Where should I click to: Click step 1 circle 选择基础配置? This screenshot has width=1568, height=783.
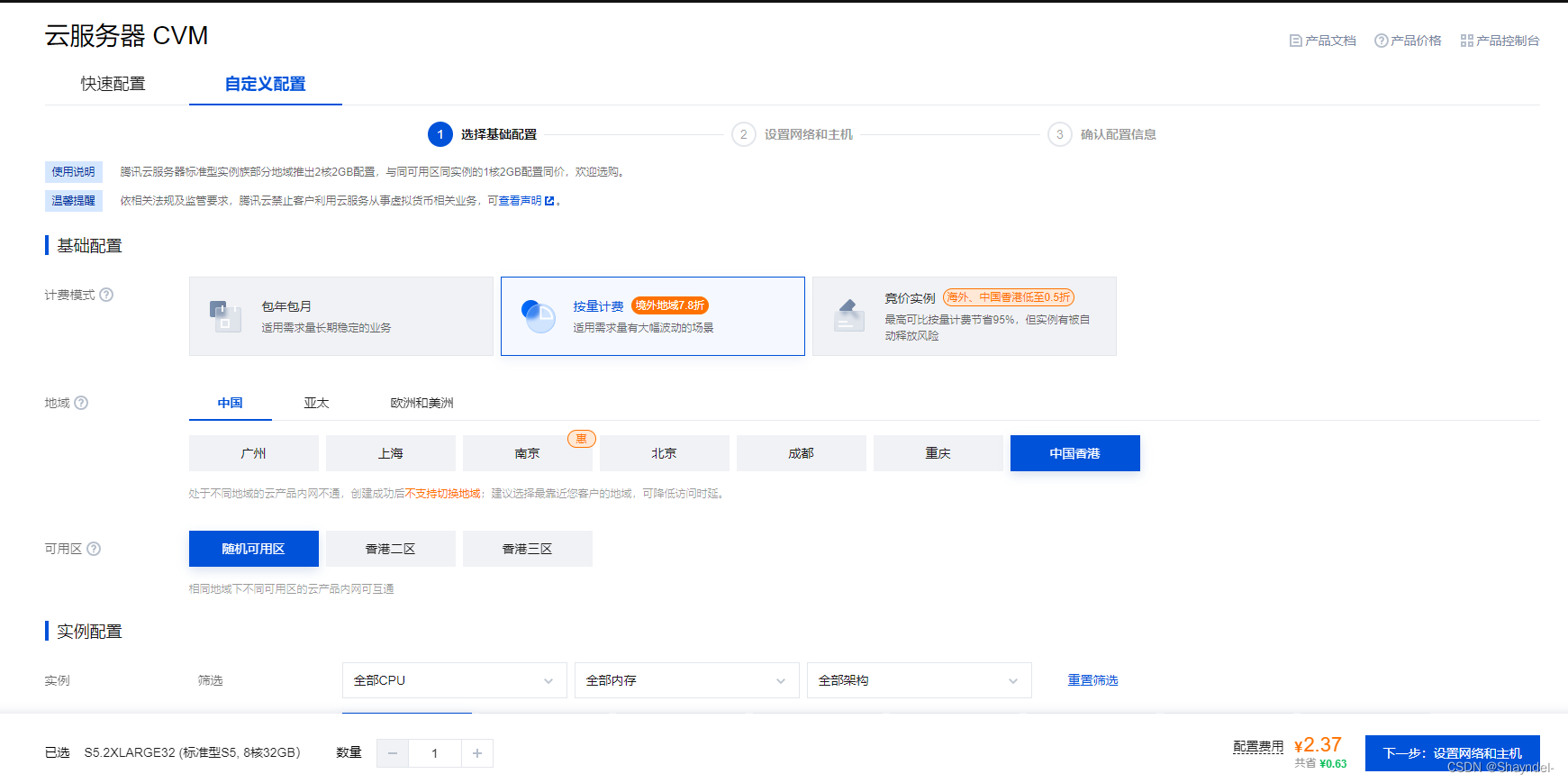[x=440, y=134]
